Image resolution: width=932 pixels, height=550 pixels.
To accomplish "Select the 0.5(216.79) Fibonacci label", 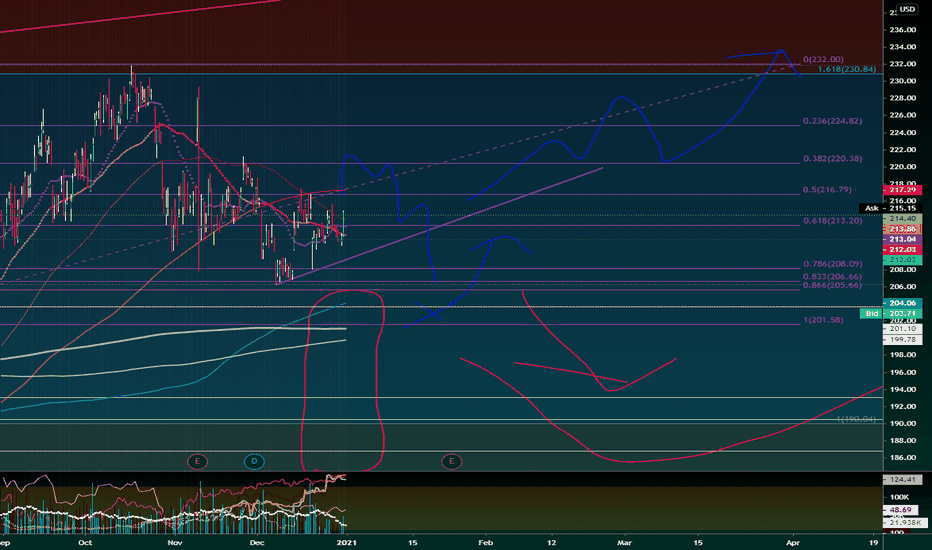I will point(827,190).
